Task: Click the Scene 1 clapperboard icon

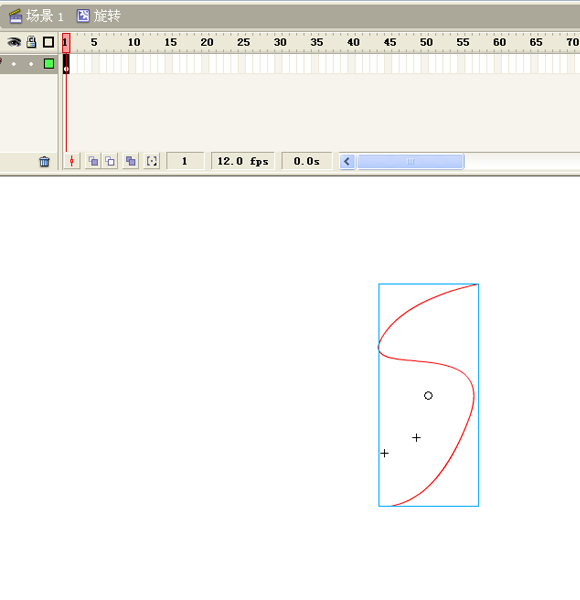Action: 15,16
